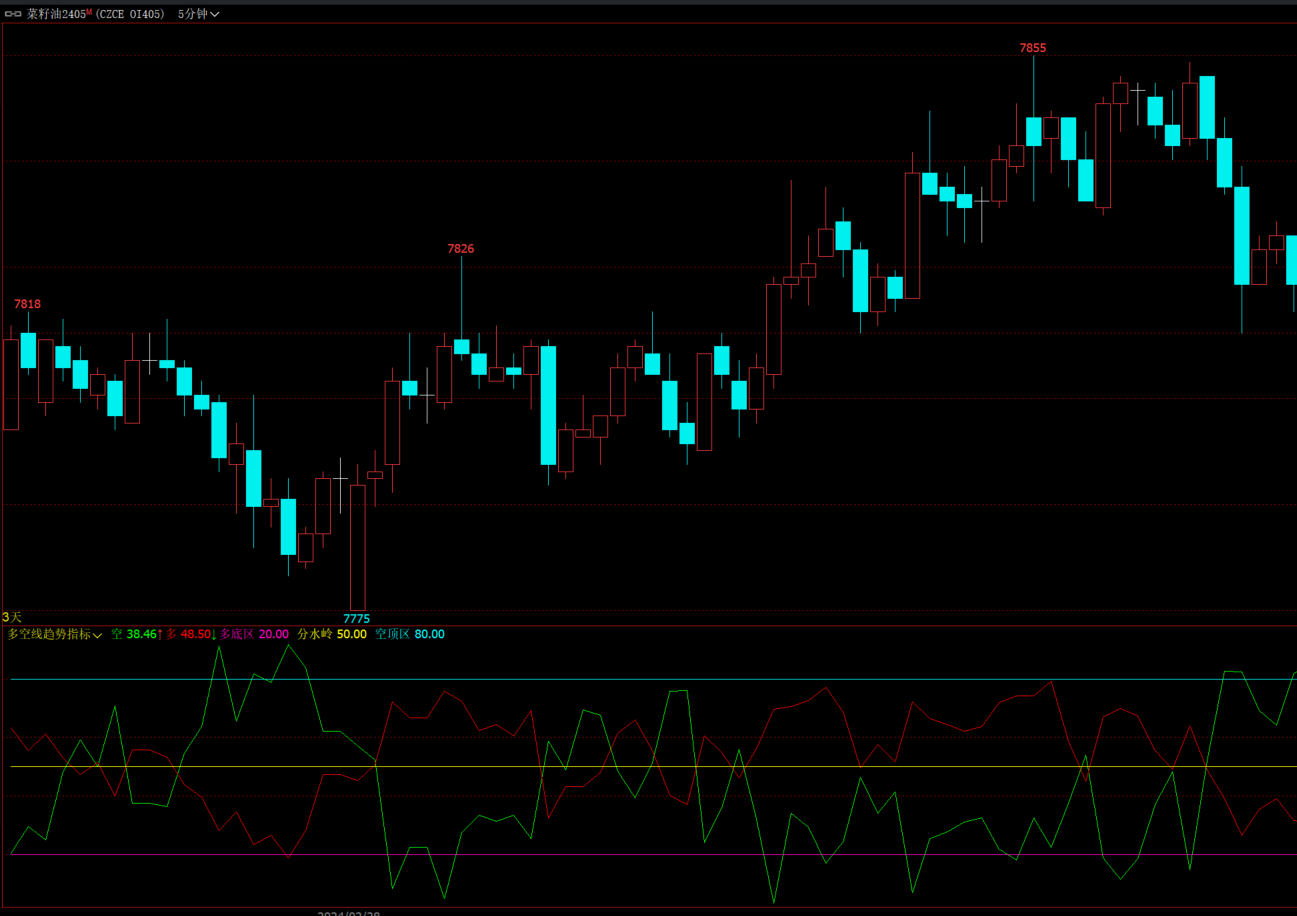Open the 5分钟 timeframe dropdown
Viewport: 1297px width, 916px height.
(198, 14)
